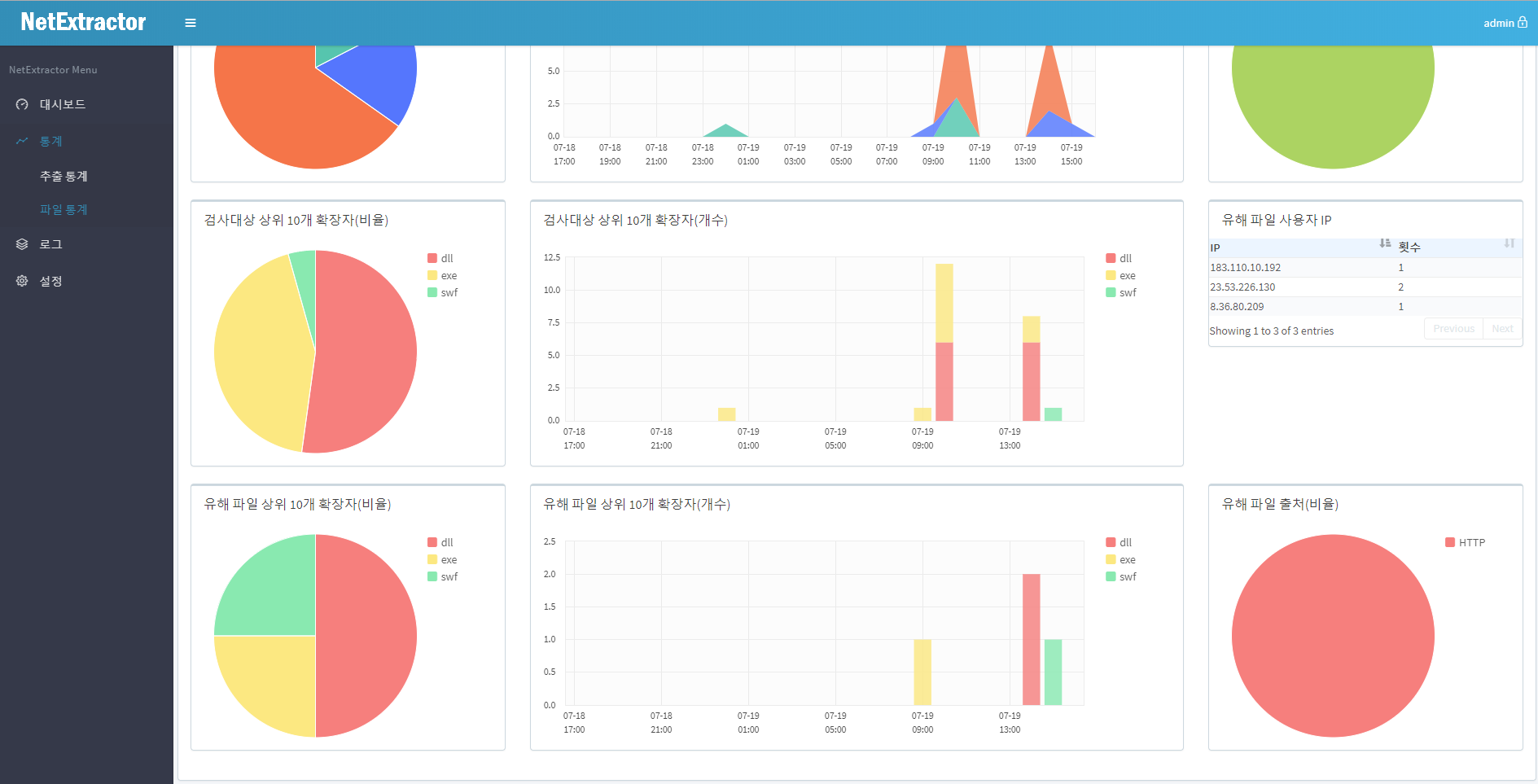Click the log layers icon
Viewport: 1538px width, 784px height.
(22, 244)
